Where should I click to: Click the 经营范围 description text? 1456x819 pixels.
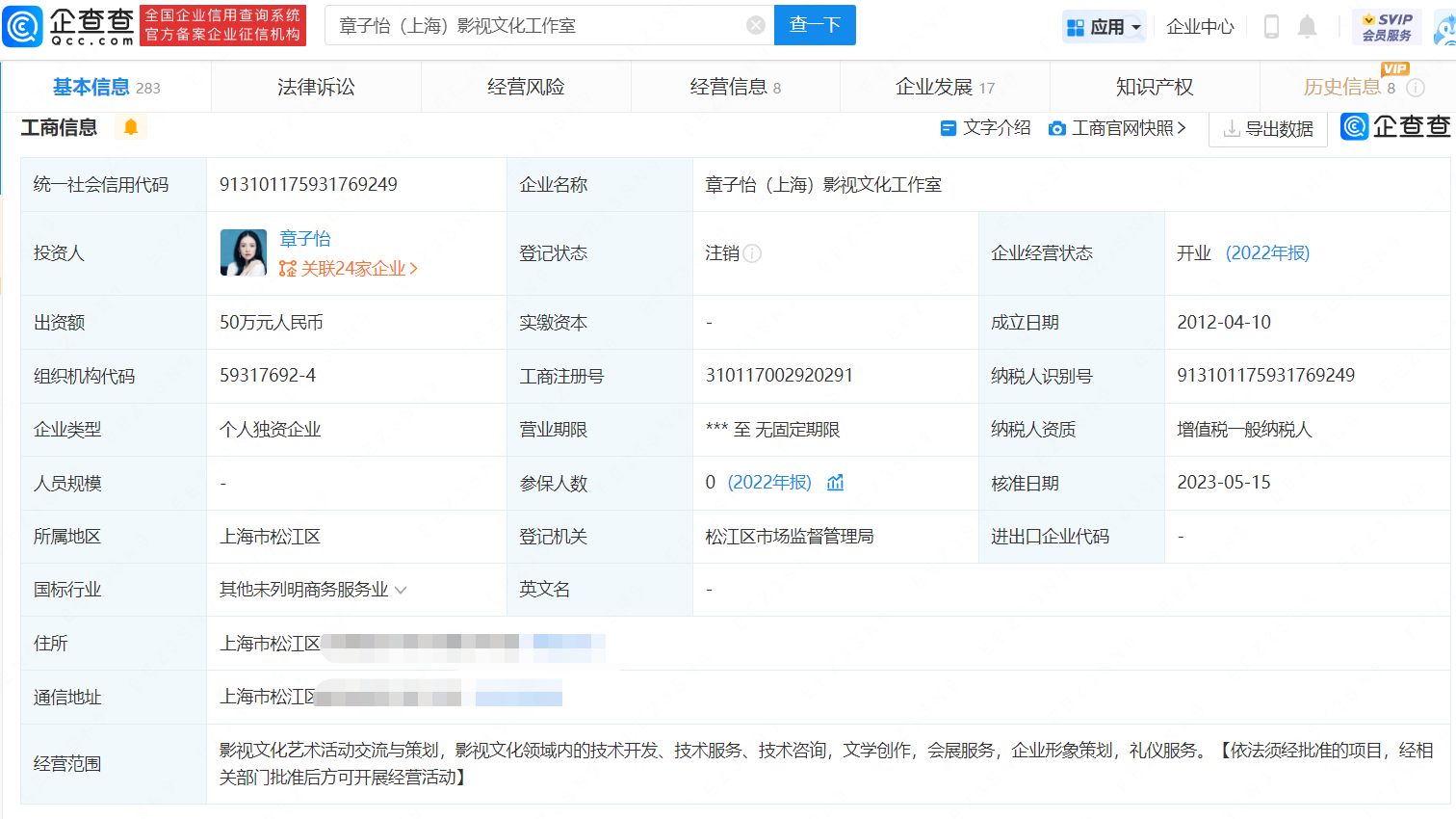coord(826,763)
